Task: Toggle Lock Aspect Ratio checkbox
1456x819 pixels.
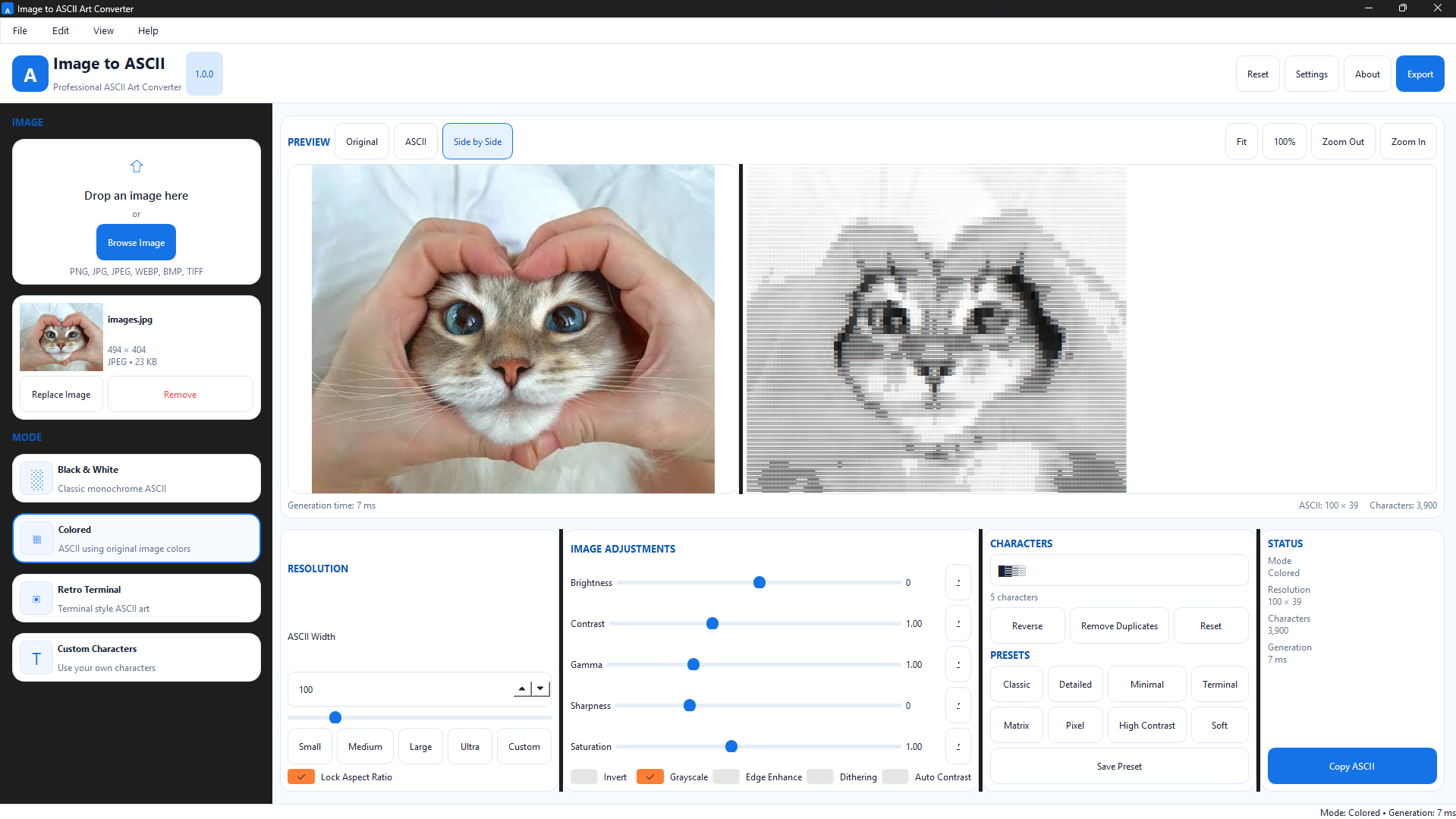Action: [x=301, y=776]
